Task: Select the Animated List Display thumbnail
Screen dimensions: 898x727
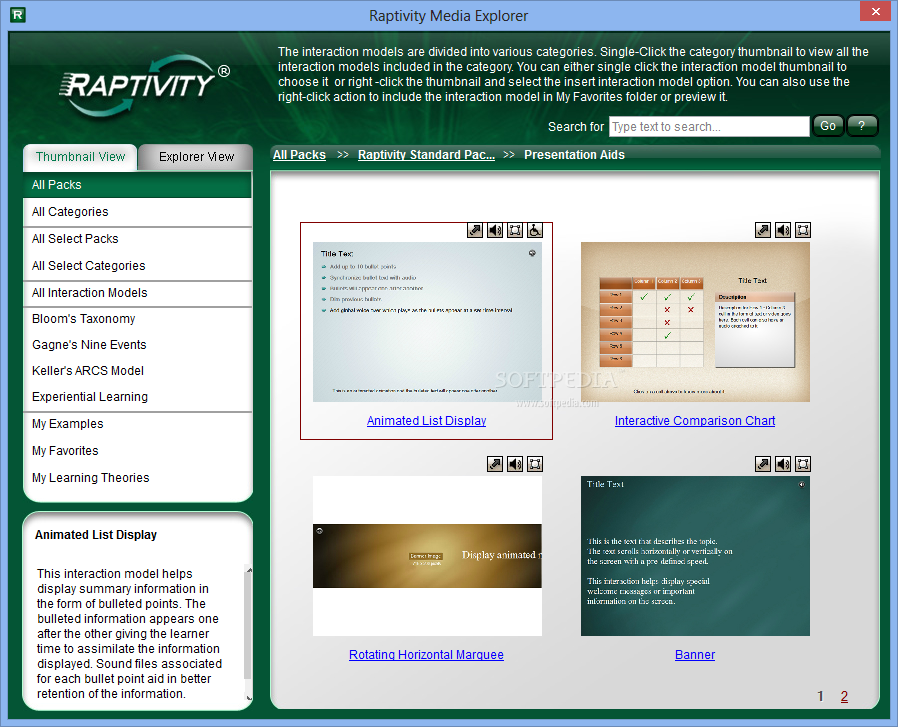Action: [x=427, y=322]
